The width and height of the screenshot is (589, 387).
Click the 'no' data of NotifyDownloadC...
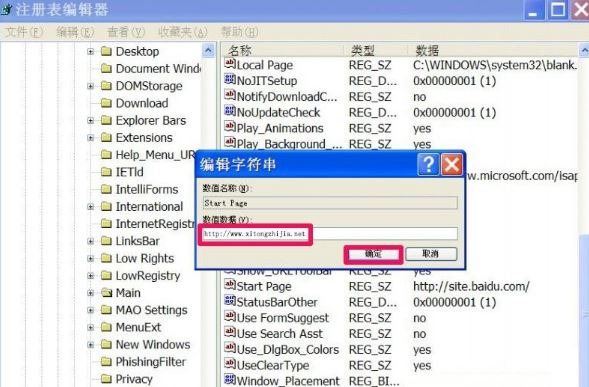[420, 97]
